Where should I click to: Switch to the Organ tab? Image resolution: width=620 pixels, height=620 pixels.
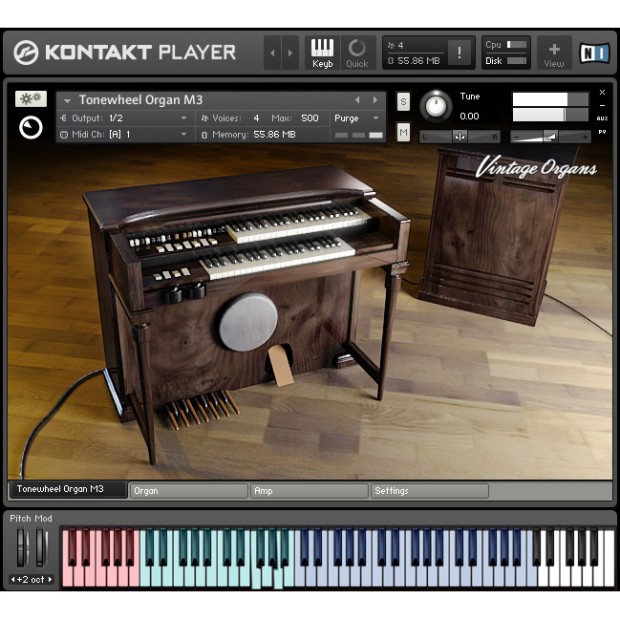pyautogui.click(x=189, y=491)
